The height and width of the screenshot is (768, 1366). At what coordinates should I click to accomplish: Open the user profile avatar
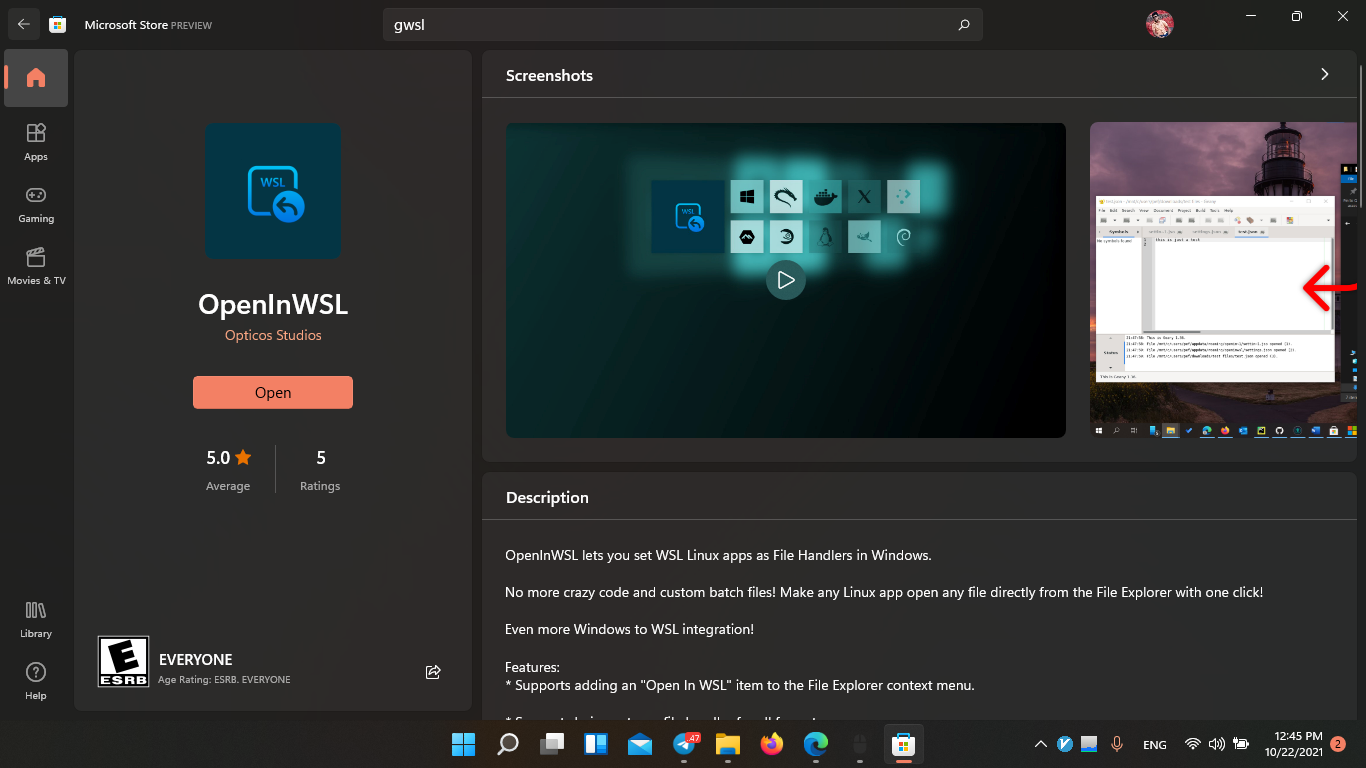[1159, 24]
